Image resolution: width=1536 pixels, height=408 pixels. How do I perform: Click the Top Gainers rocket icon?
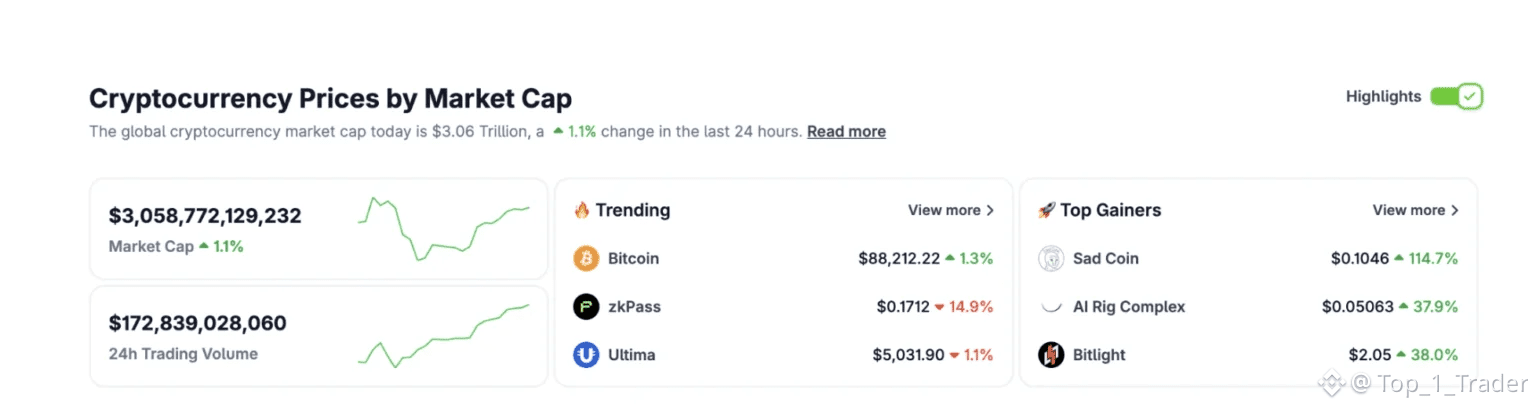click(1046, 210)
